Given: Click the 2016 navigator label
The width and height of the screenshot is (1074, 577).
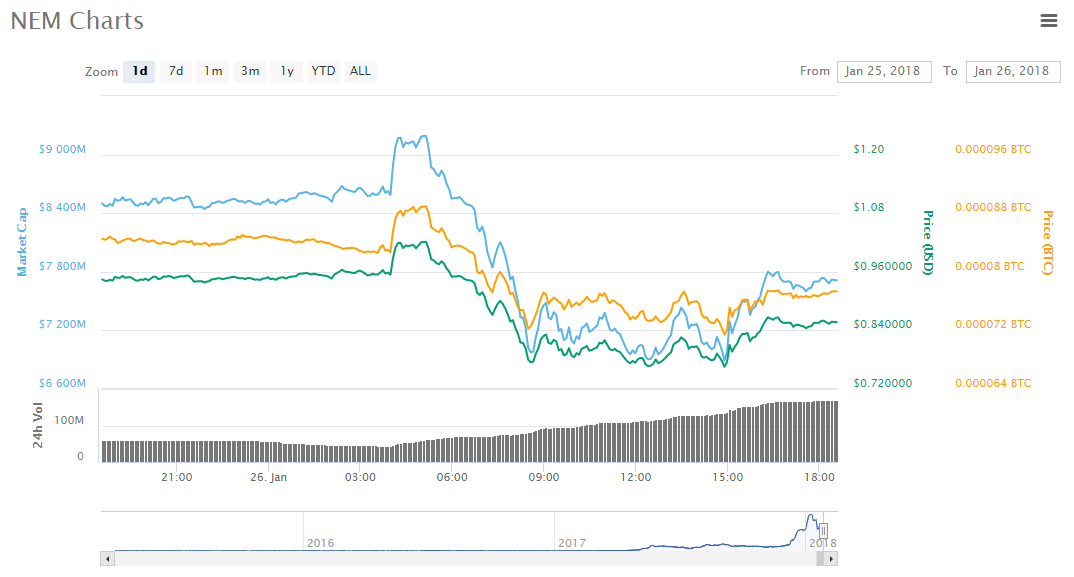Looking at the screenshot, I should (321, 543).
